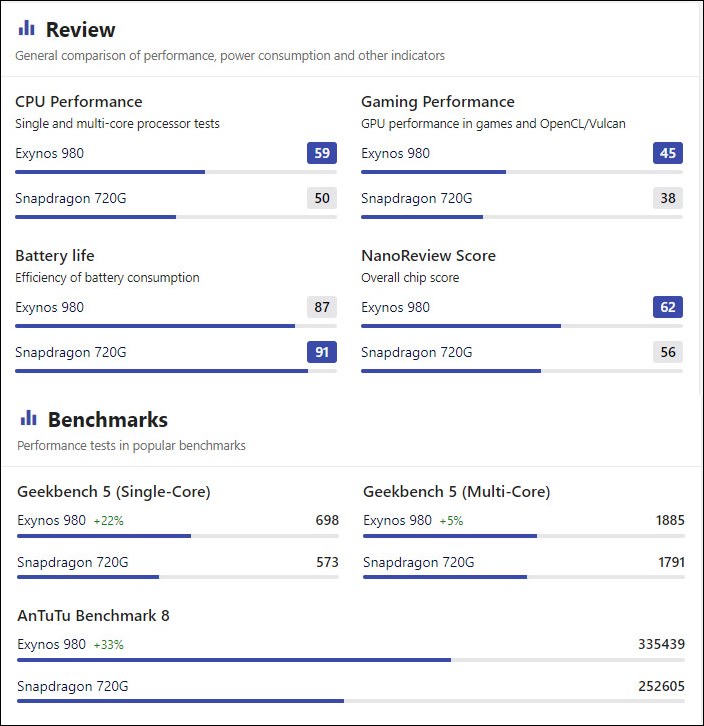Click Snapdragon 720G label under Gaming Performance
This screenshot has width=704, height=726.
tap(417, 199)
